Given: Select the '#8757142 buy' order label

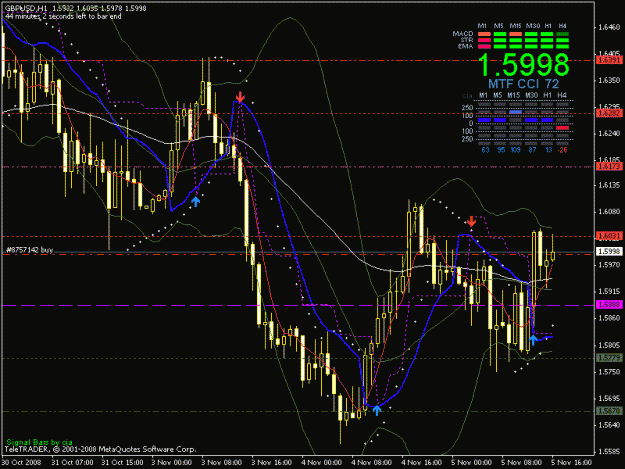Looking at the screenshot, I should pyautogui.click(x=29, y=250).
